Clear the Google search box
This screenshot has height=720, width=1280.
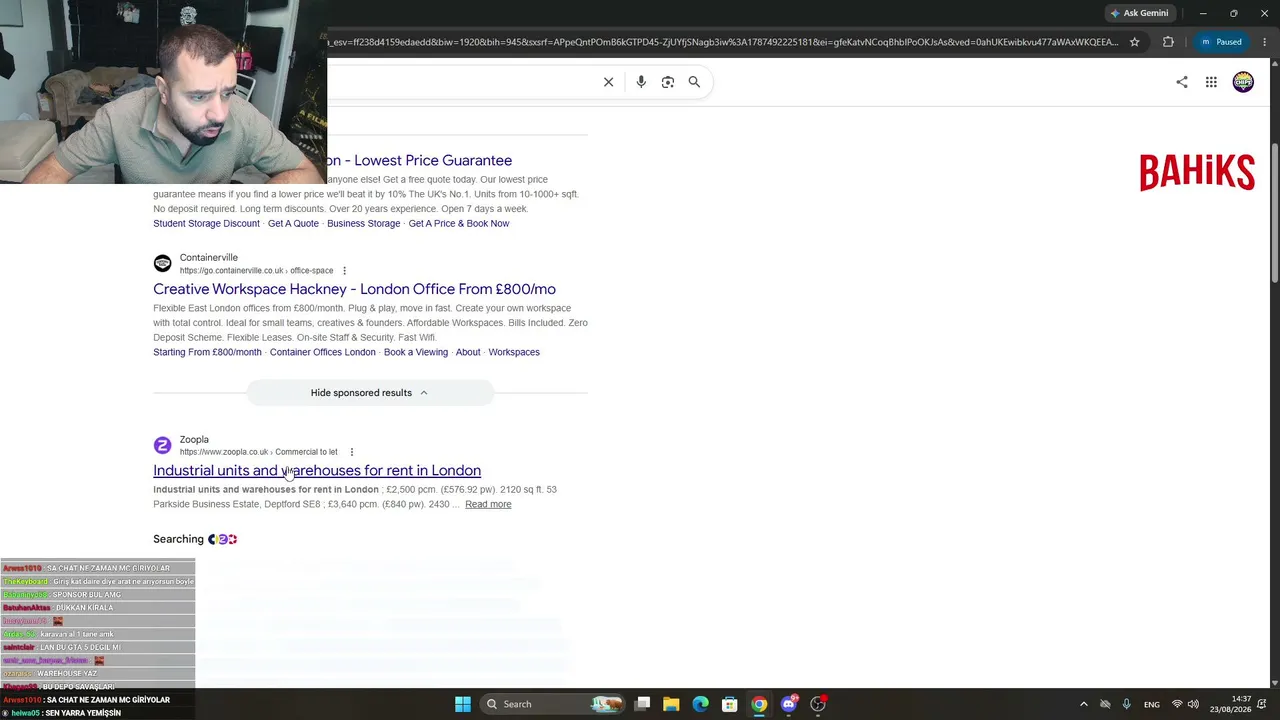(608, 82)
